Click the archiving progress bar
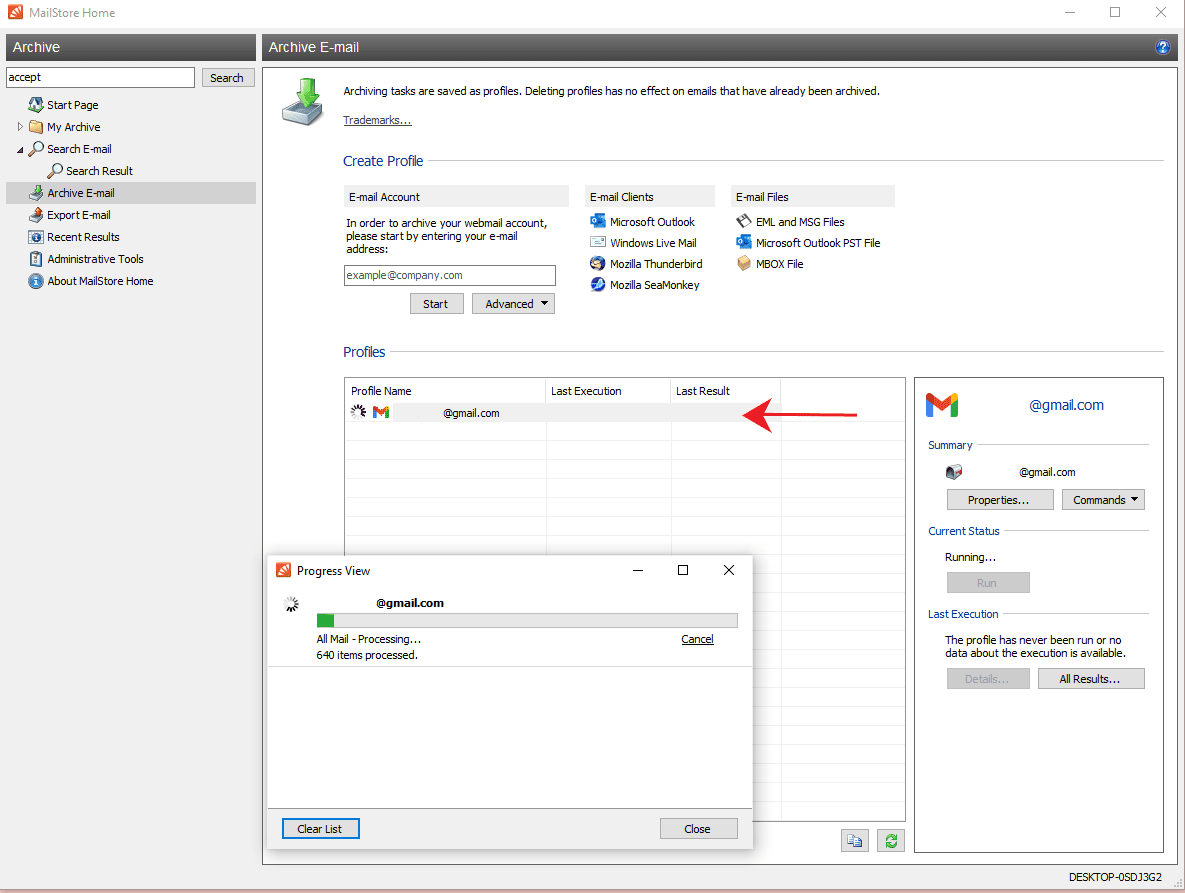 pos(527,620)
